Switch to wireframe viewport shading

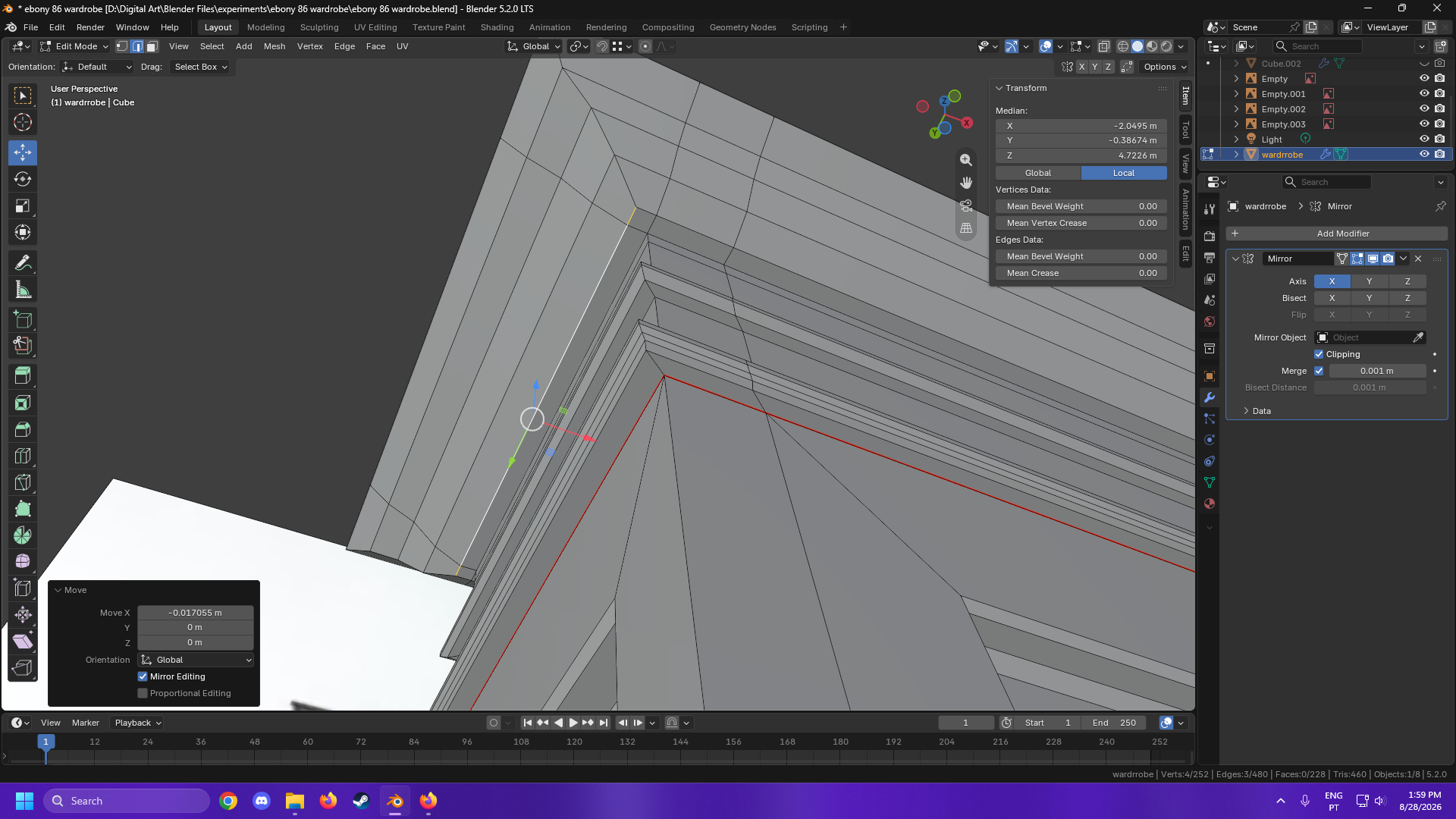point(1123,46)
